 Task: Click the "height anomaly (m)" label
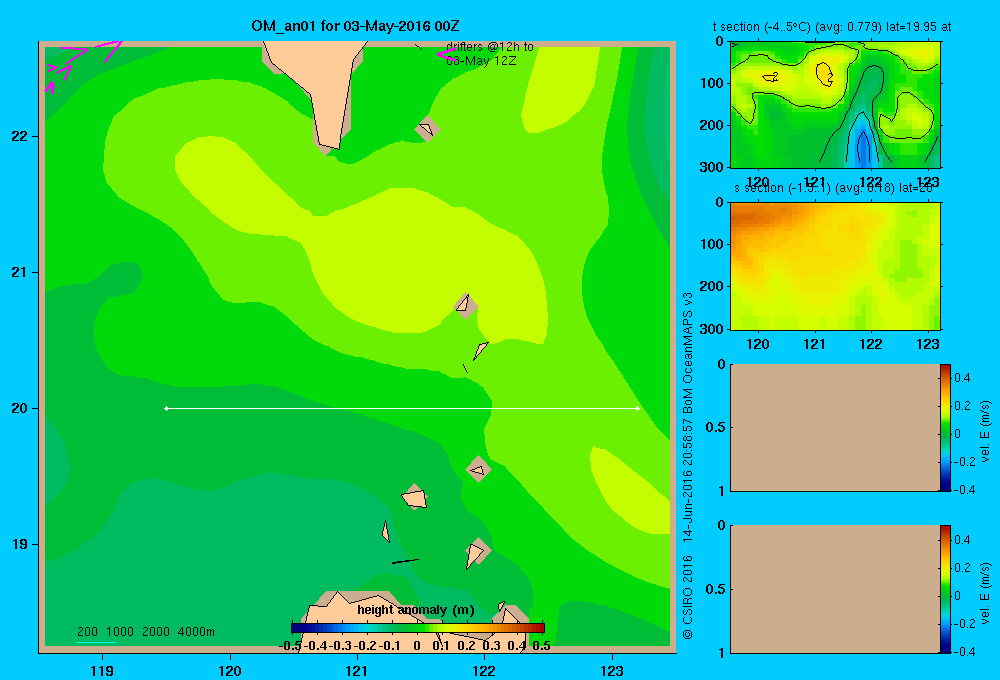tap(416, 610)
